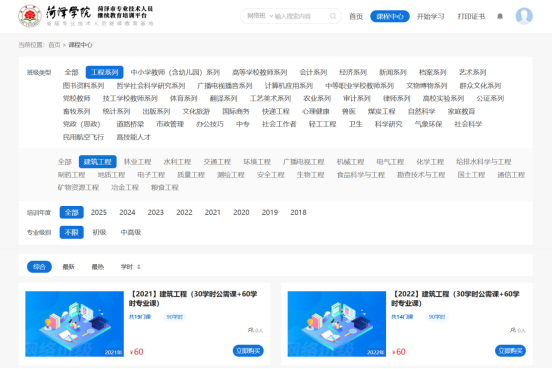Viewport: 553px width, 369px height.
Task: Click the 首页 breadcrumb link
Action: (54, 45)
